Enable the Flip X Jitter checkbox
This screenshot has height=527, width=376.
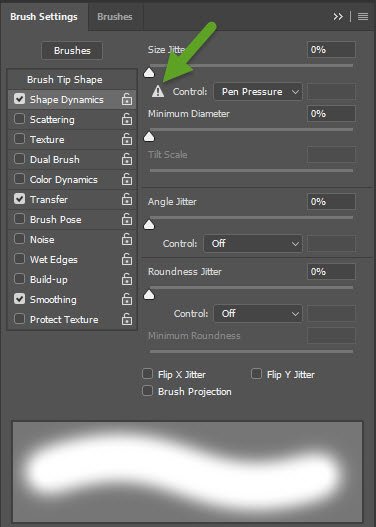click(148, 374)
